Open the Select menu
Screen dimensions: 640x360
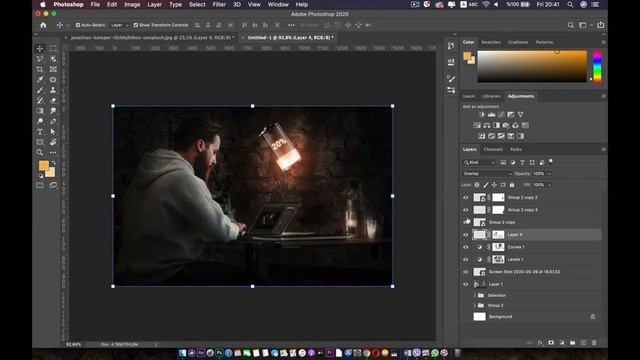coord(197,4)
